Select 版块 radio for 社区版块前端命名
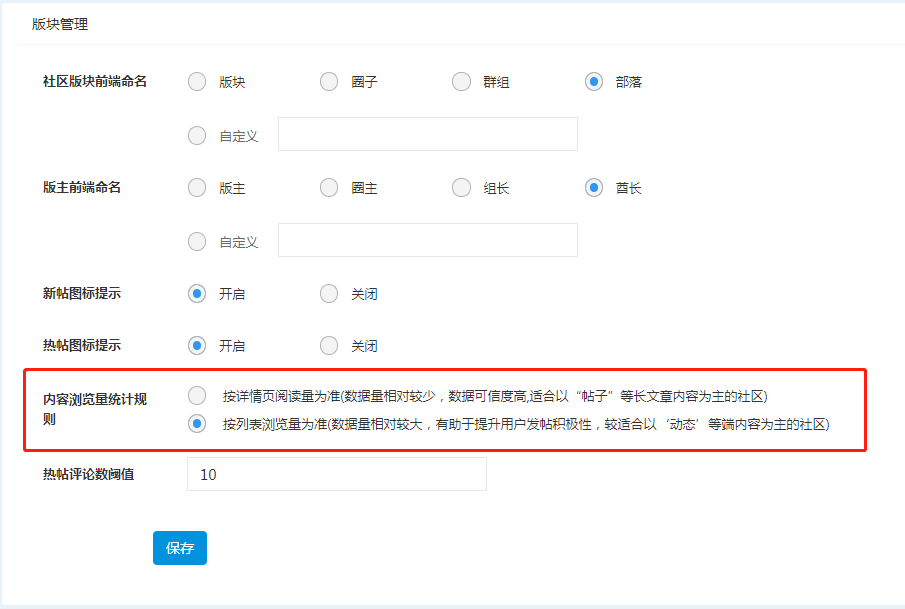This screenshot has height=609, width=905. pyautogui.click(x=197, y=82)
